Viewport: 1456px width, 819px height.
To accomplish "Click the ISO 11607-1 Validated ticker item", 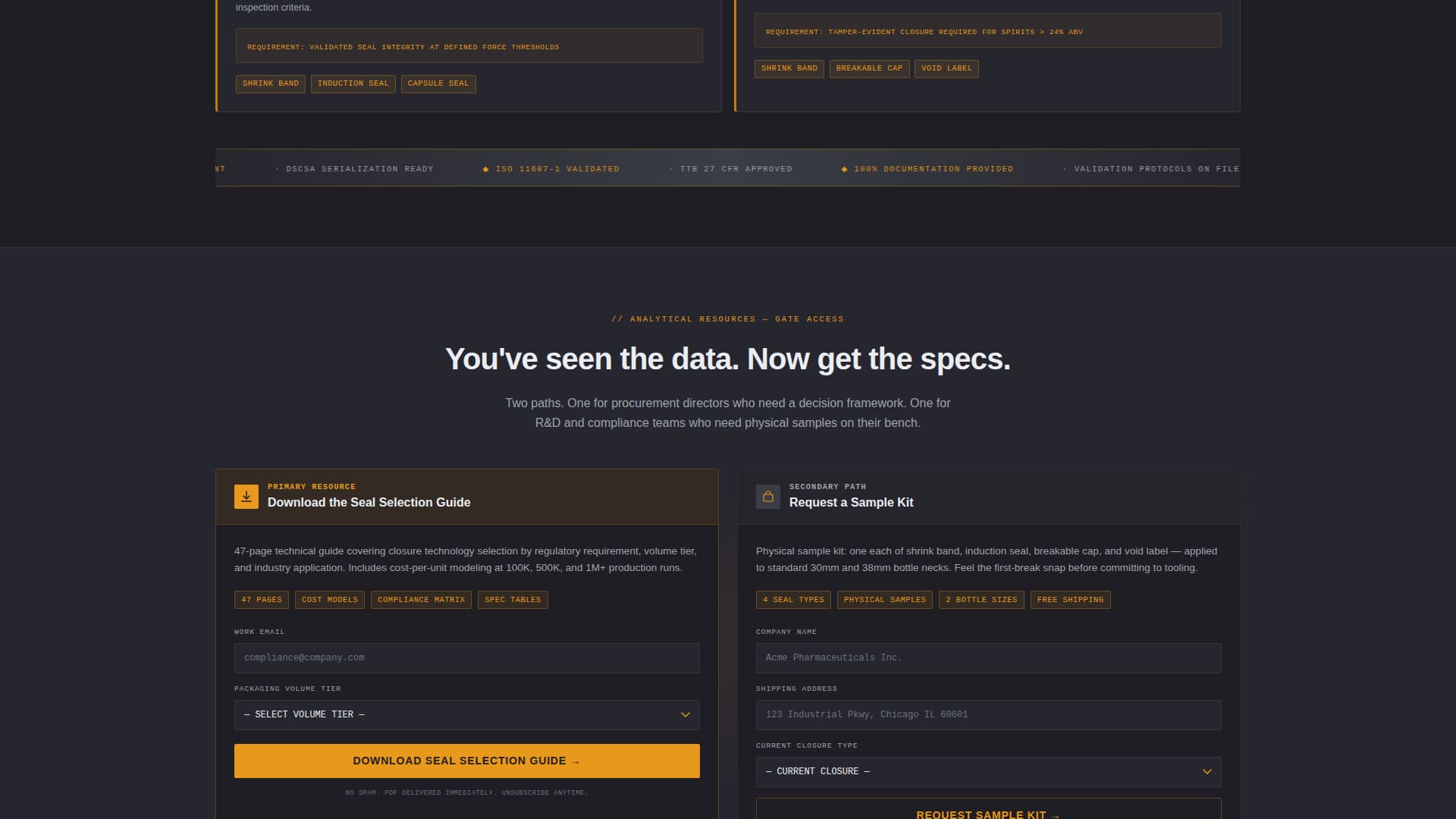I will [x=551, y=169].
